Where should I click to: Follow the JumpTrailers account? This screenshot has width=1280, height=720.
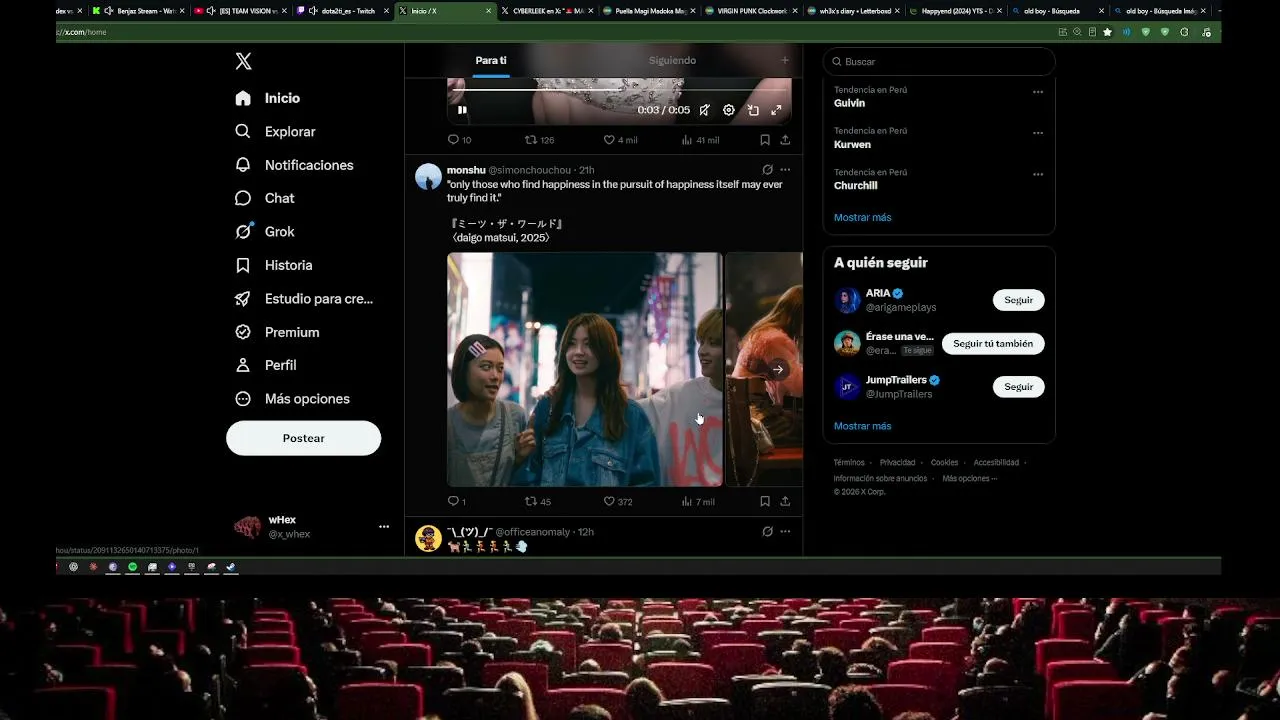pos(1018,386)
